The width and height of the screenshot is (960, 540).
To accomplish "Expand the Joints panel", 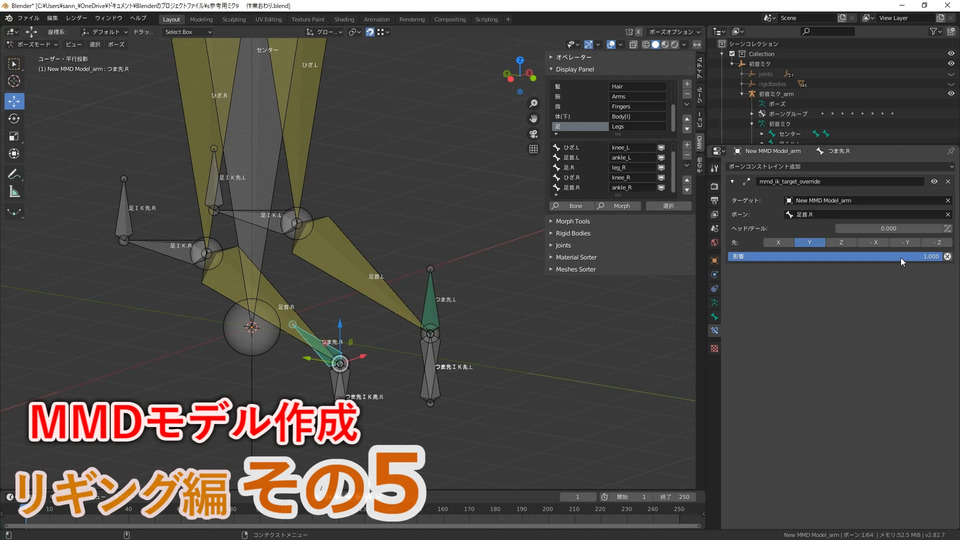I will 563,245.
